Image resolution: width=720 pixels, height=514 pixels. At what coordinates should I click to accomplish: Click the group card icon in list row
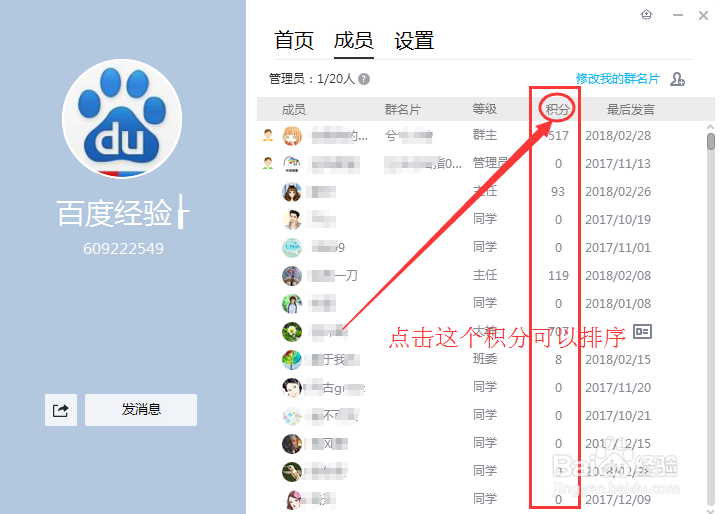tap(642, 331)
